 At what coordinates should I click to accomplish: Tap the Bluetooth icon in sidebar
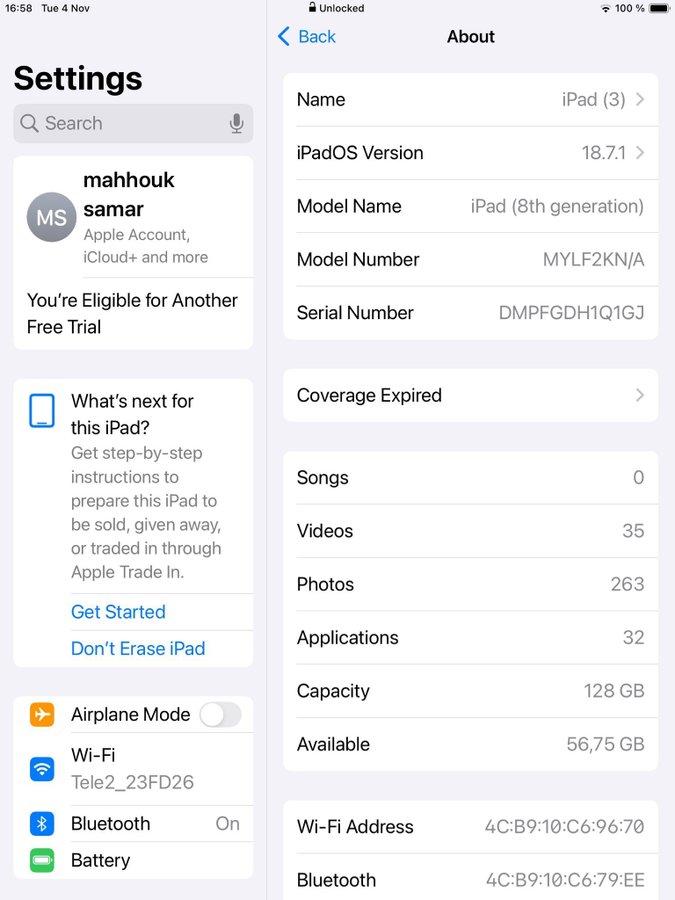coord(42,824)
